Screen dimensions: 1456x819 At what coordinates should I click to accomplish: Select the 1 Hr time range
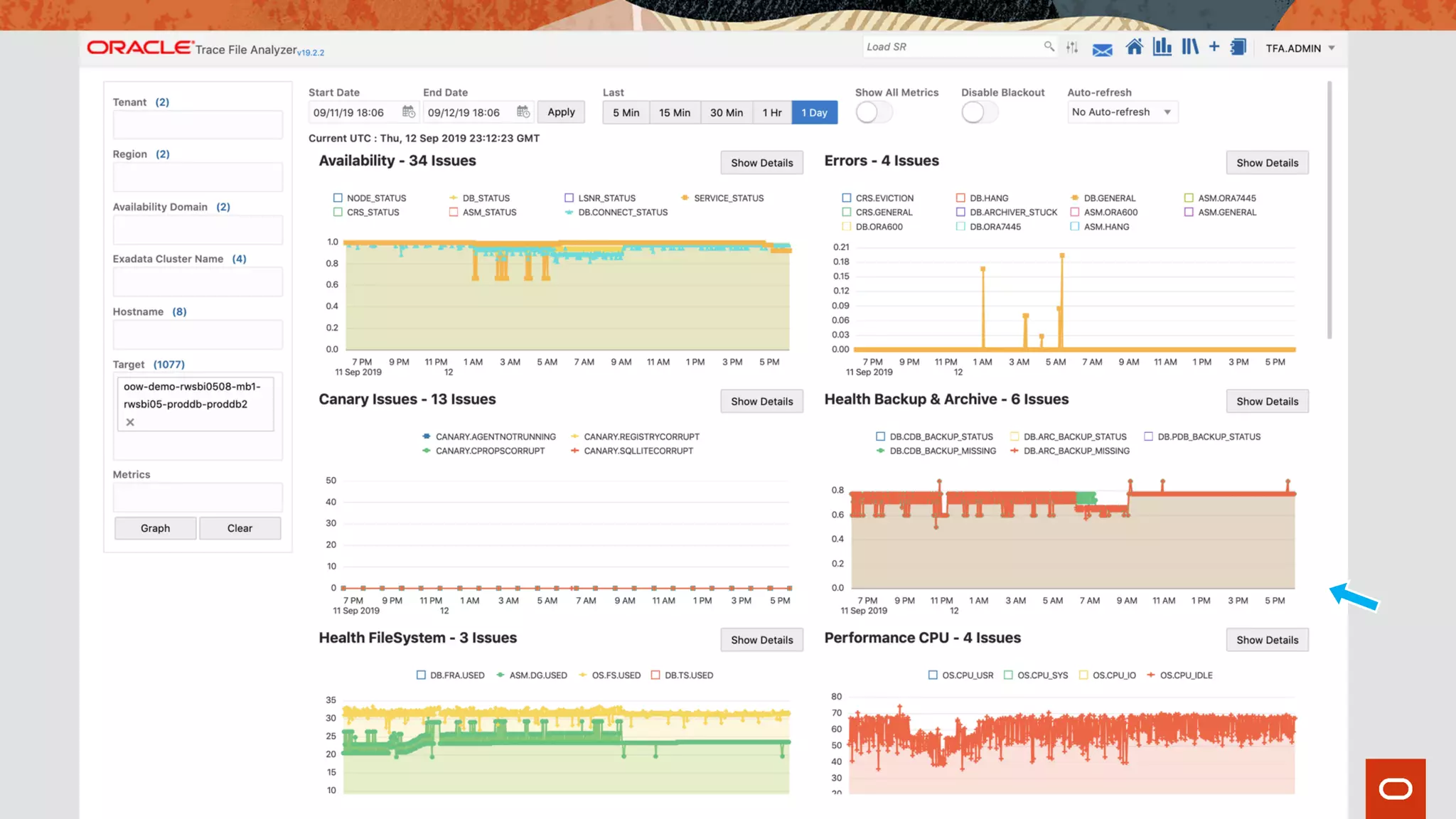(x=771, y=112)
